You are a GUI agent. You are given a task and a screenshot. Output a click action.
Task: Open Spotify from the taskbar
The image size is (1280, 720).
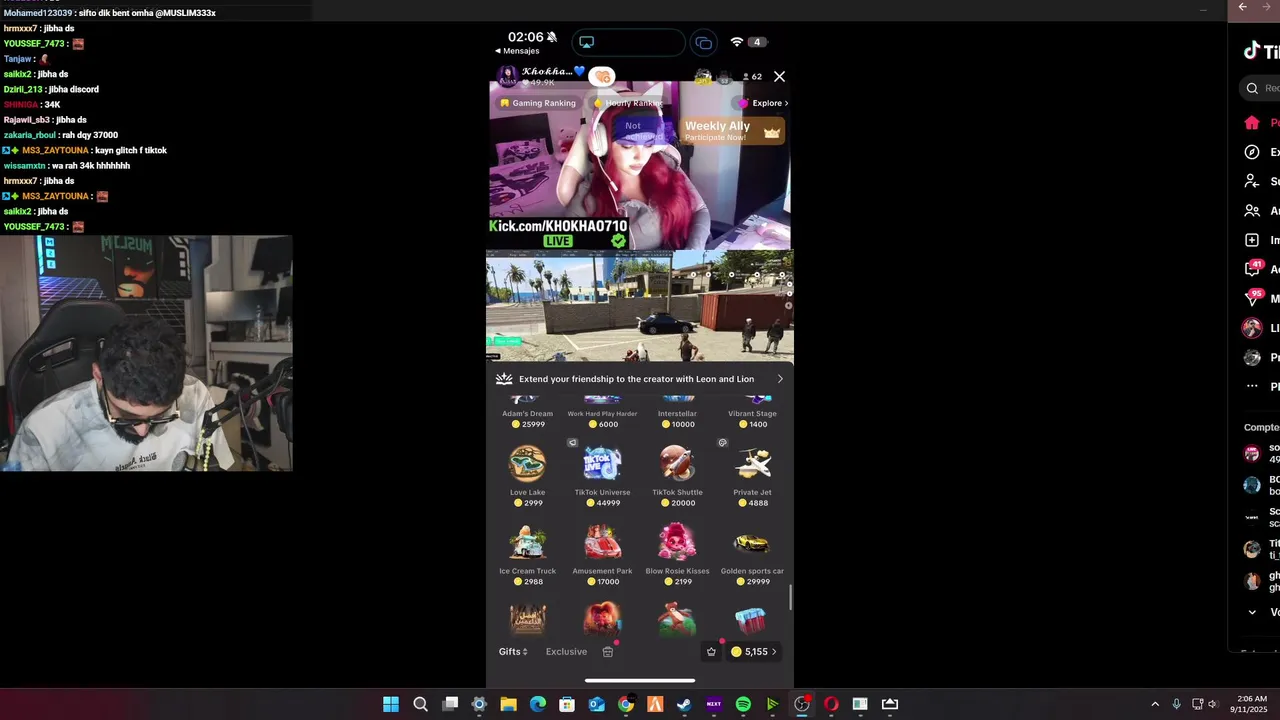[743, 704]
